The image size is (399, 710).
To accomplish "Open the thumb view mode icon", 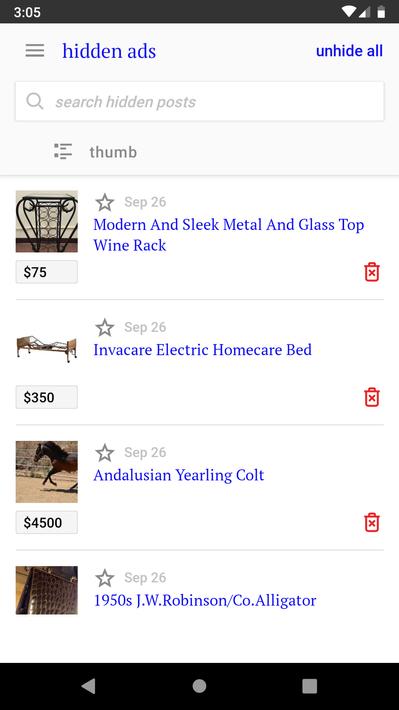I will [63, 152].
